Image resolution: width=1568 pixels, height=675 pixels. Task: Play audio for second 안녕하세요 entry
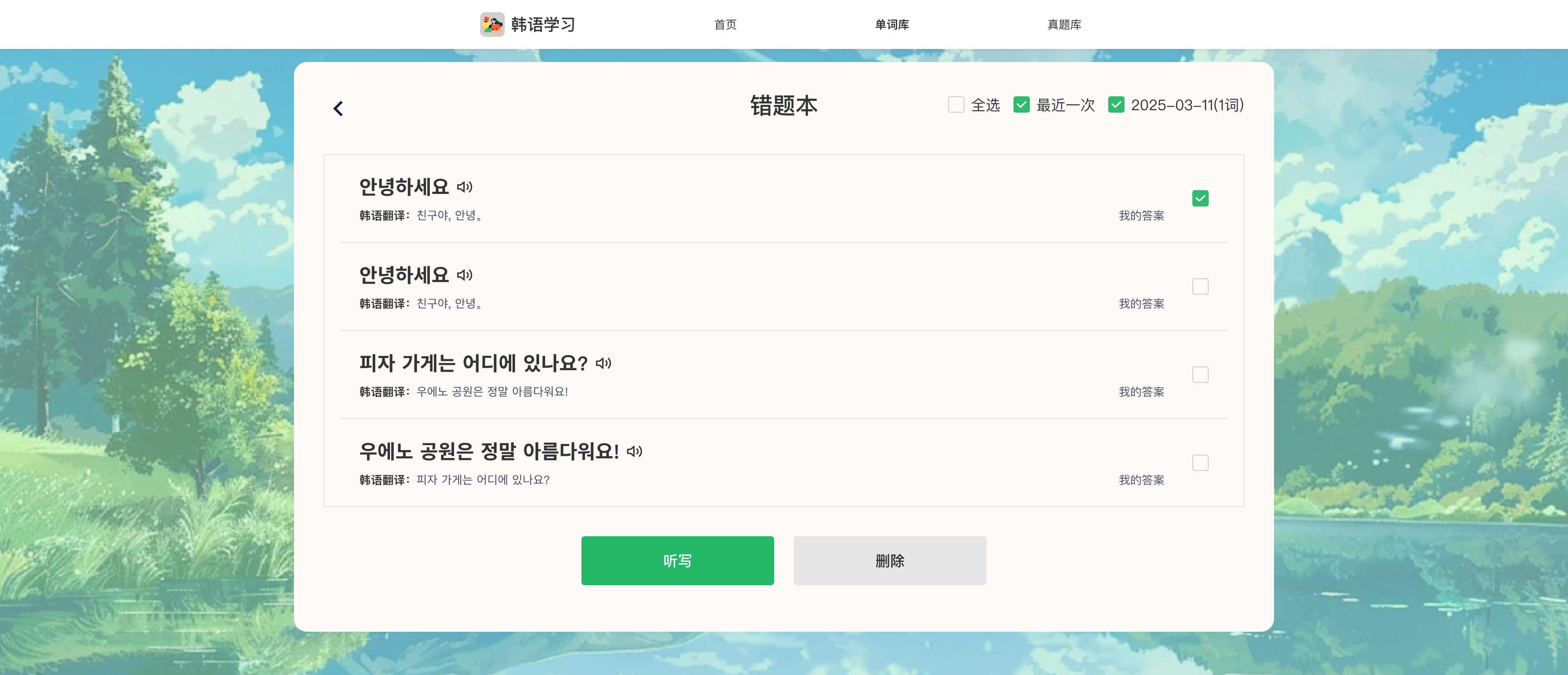coord(465,275)
